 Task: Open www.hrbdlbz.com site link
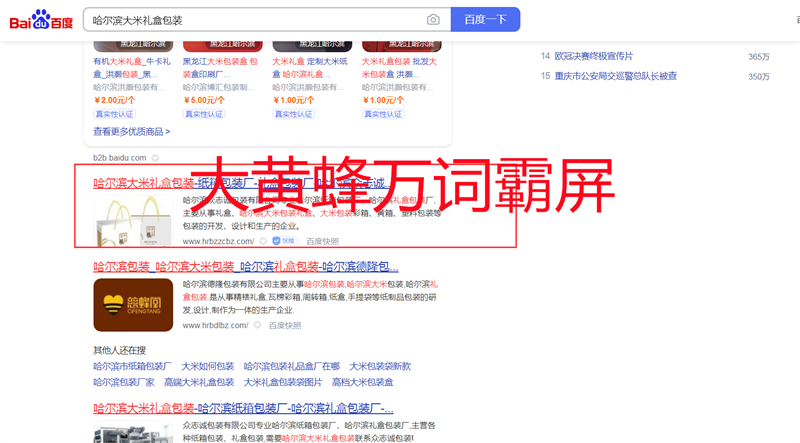(215, 325)
